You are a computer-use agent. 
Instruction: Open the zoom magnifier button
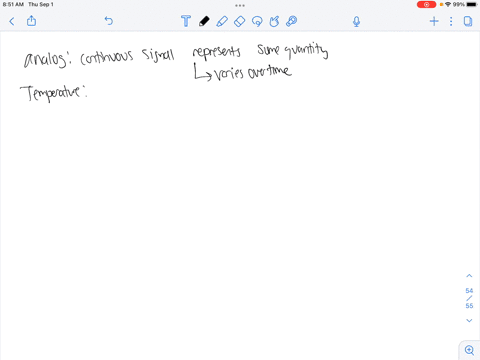(x=469, y=350)
